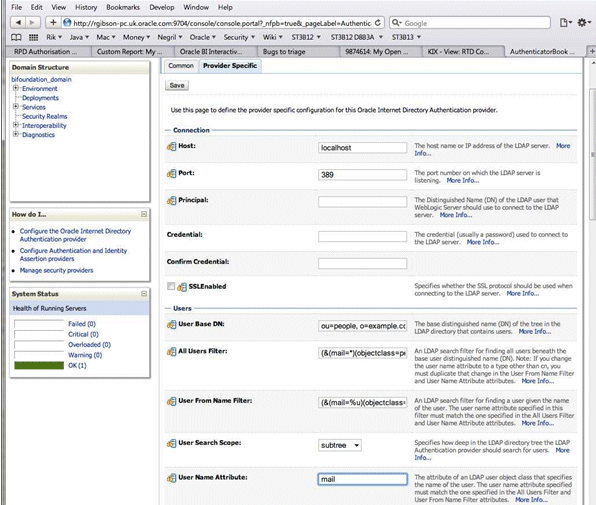The image size is (596, 505).
Task: Click the green OK health bar
Action: pos(39,365)
